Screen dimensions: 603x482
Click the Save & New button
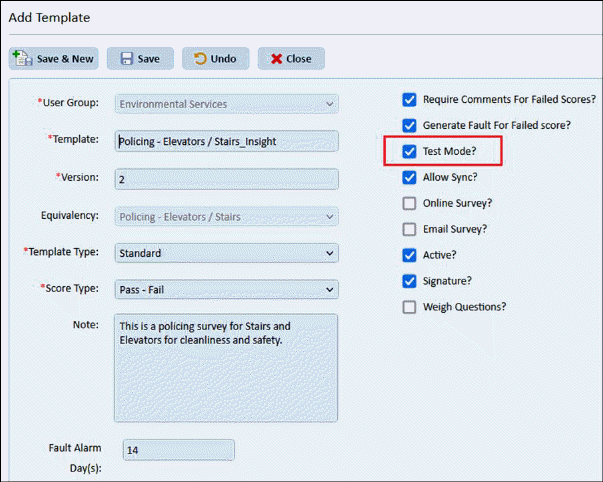(x=53, y=58)
